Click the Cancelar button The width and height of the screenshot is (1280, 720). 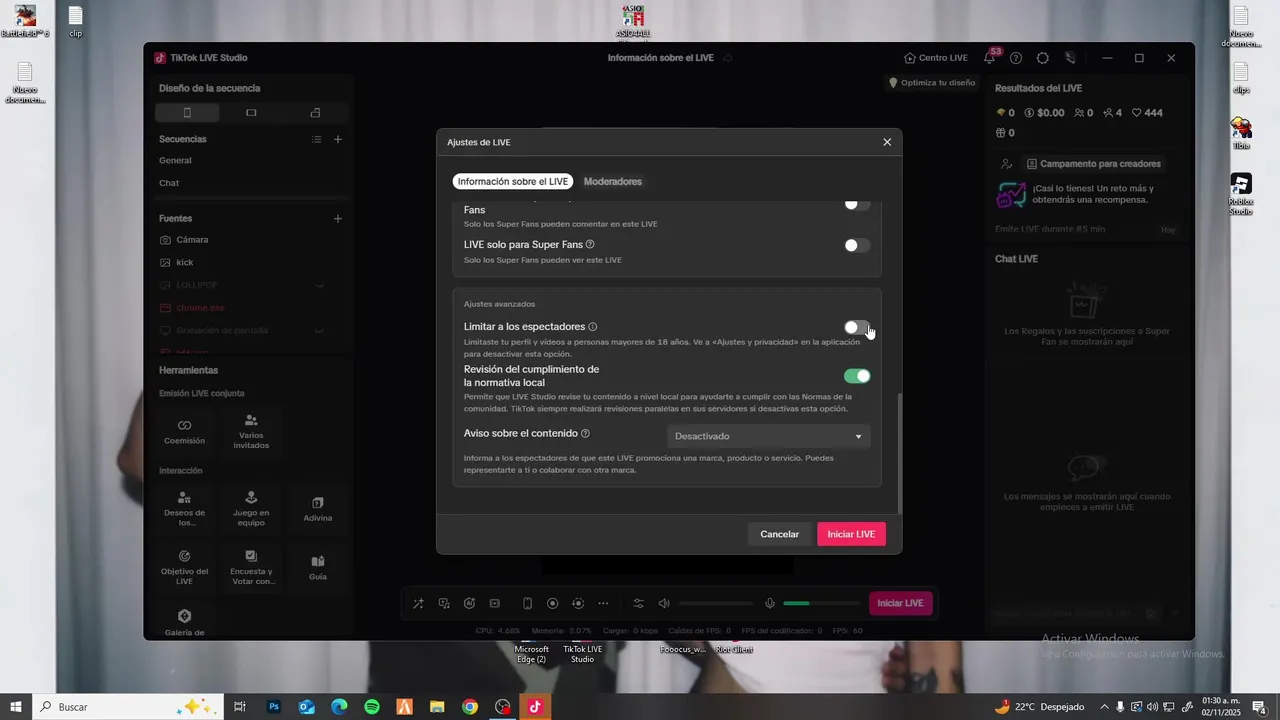(779, 534)
